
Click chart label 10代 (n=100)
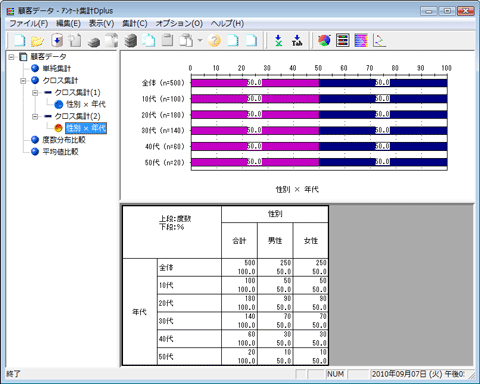point(163,99)
